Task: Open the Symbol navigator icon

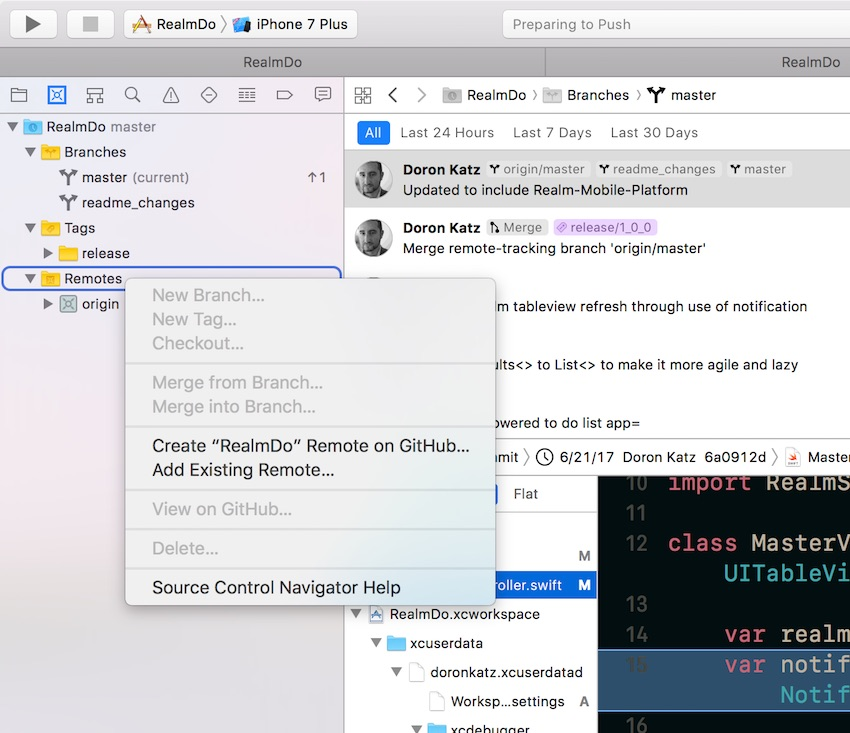Action: click(95, 93)
